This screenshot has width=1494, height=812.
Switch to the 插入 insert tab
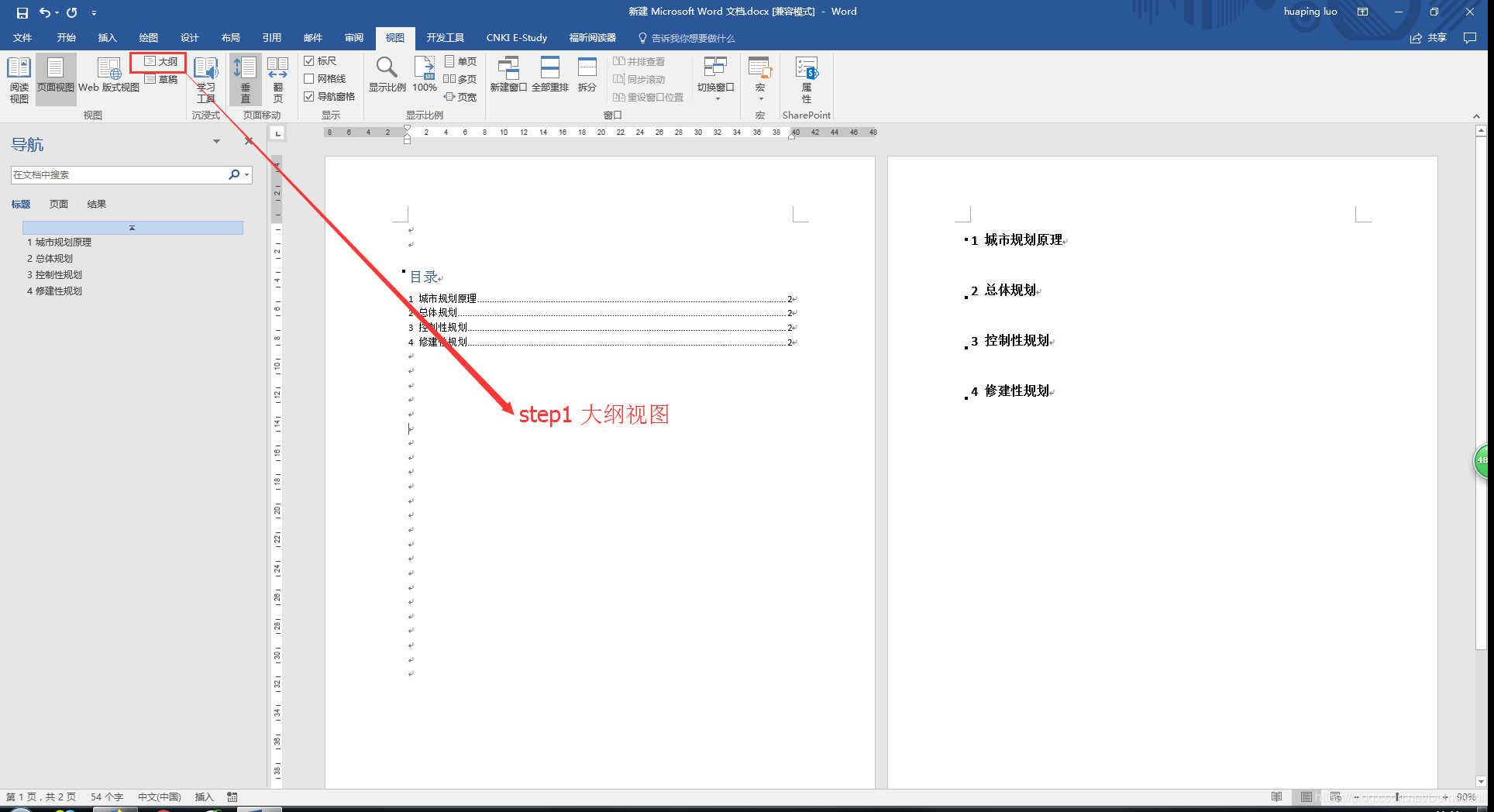(107, 38)
